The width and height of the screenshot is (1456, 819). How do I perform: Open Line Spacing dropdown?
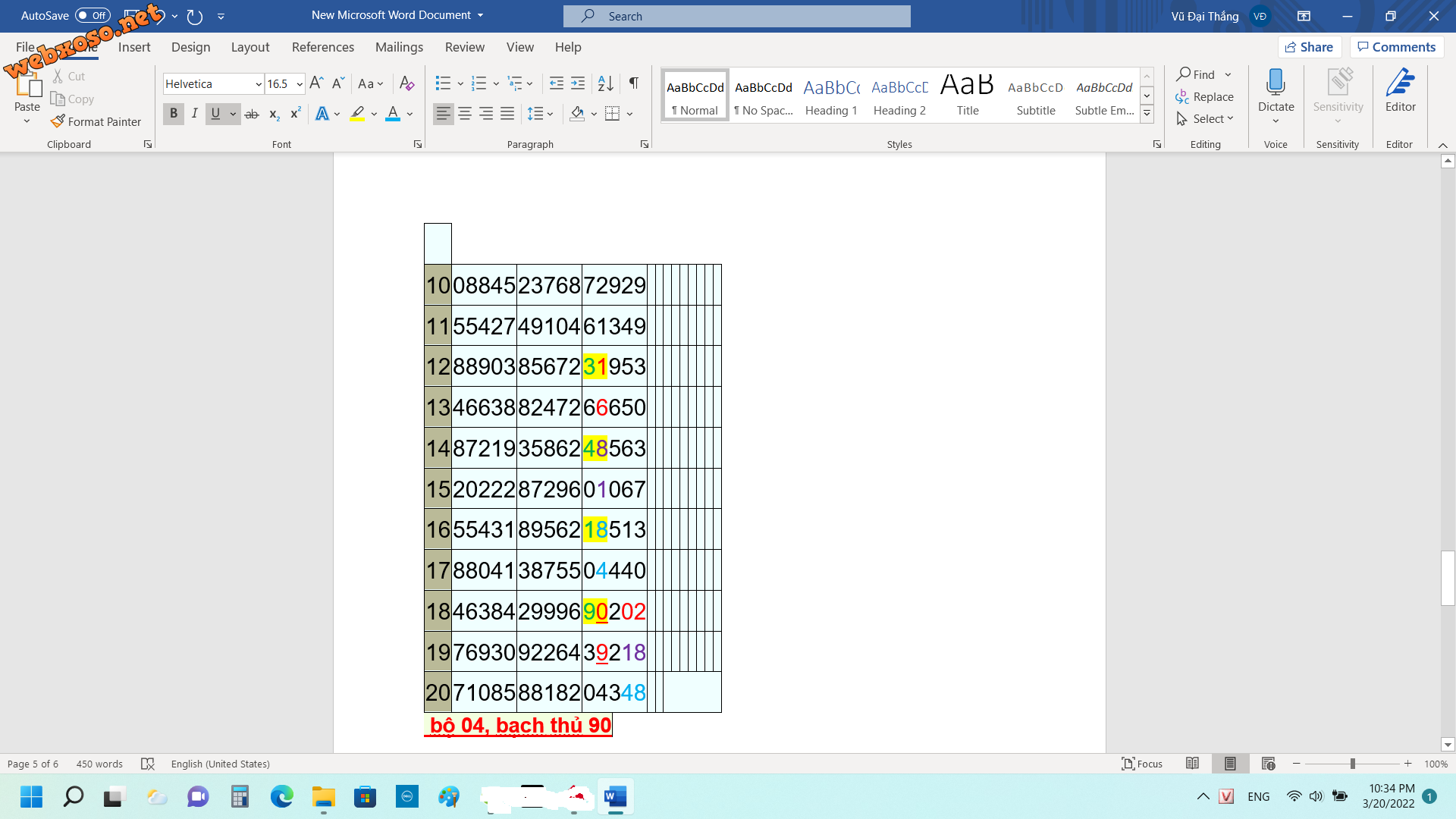(x=541, y=114)
